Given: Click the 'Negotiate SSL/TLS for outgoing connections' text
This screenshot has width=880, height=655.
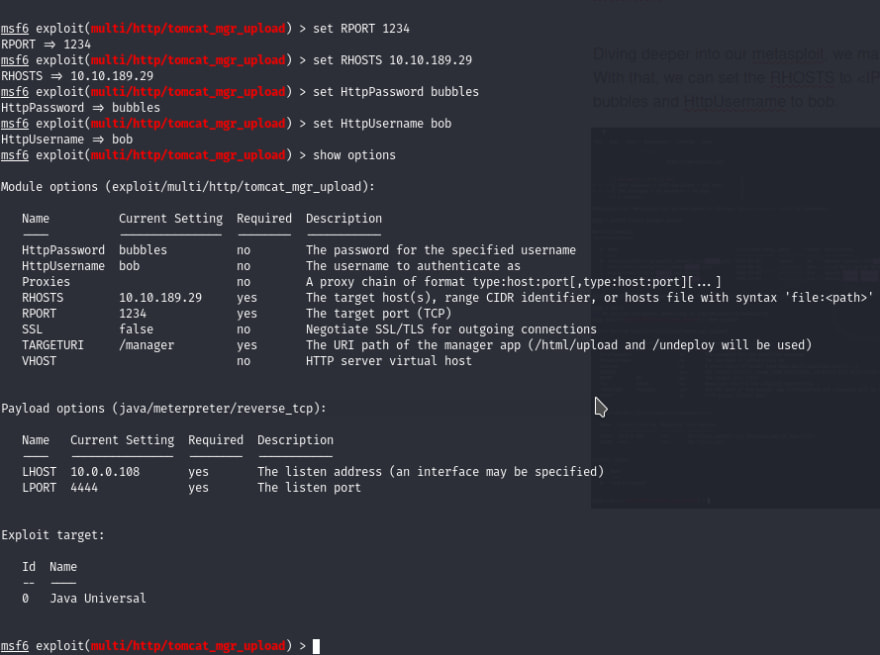Looking at the screenshot, I should click(x=451, y=329).
